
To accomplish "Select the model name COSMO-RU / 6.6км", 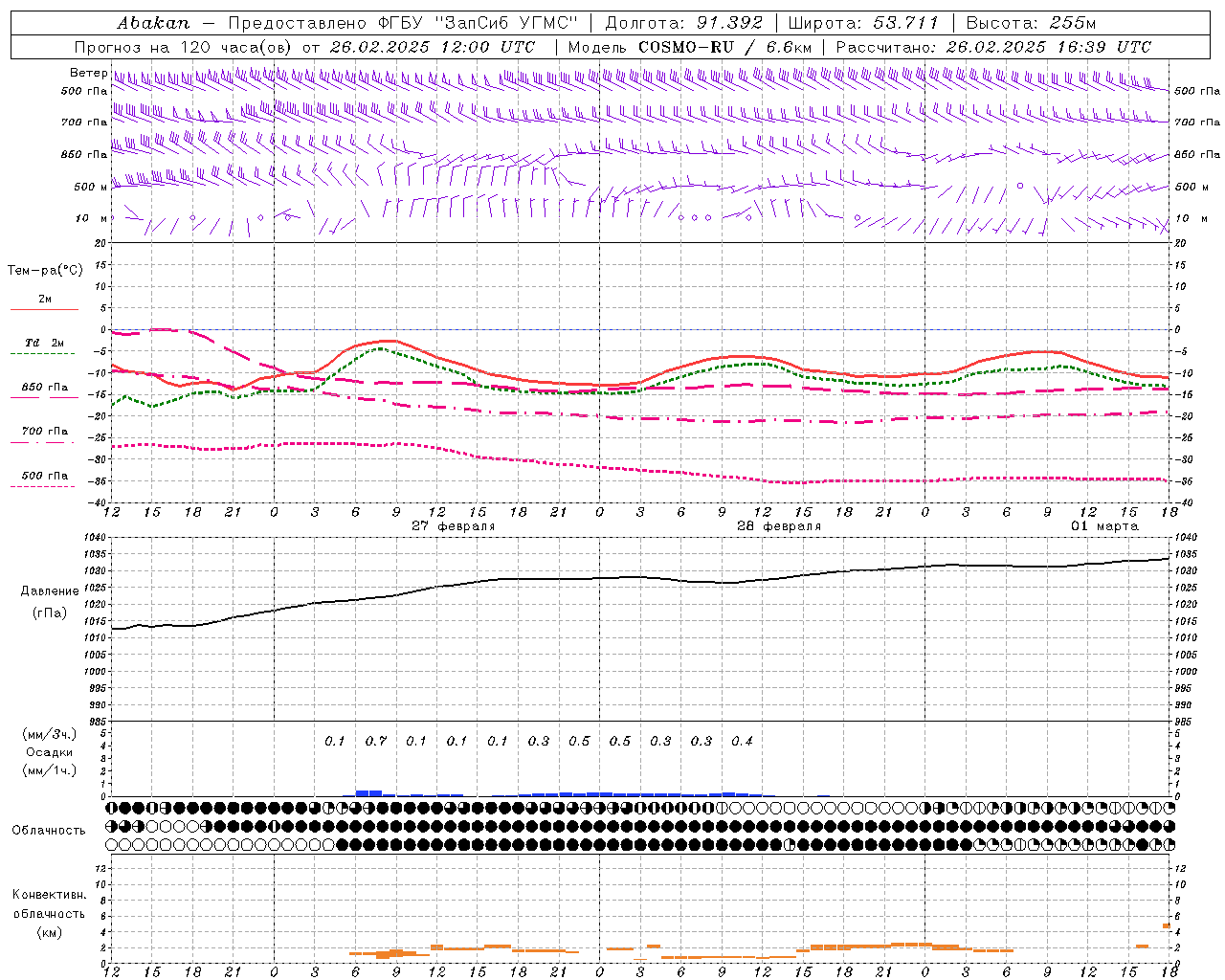I will (x=724, y=47).
